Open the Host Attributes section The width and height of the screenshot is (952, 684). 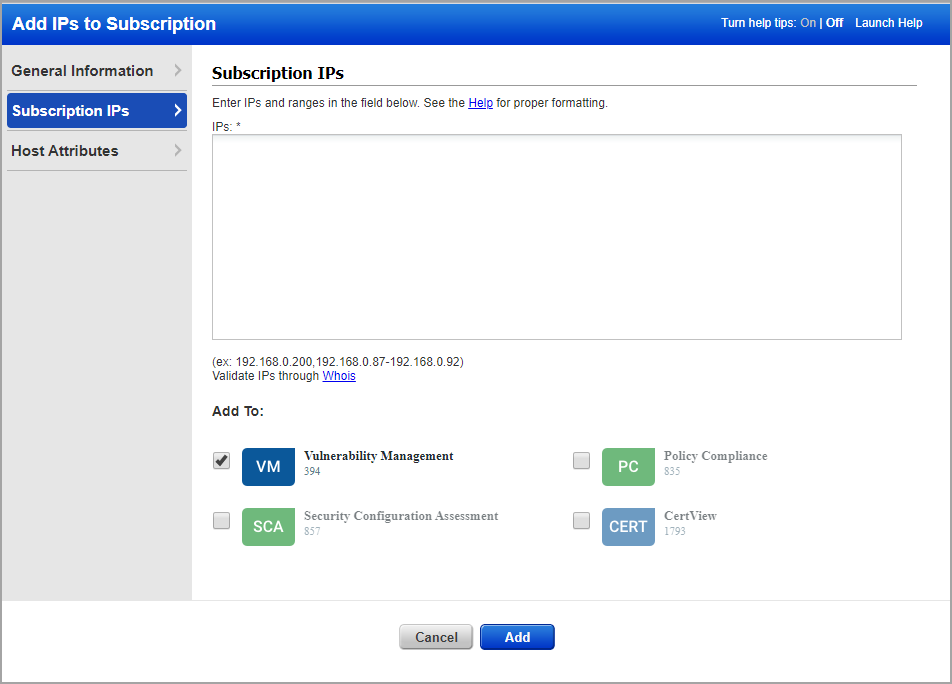(63, 150)
